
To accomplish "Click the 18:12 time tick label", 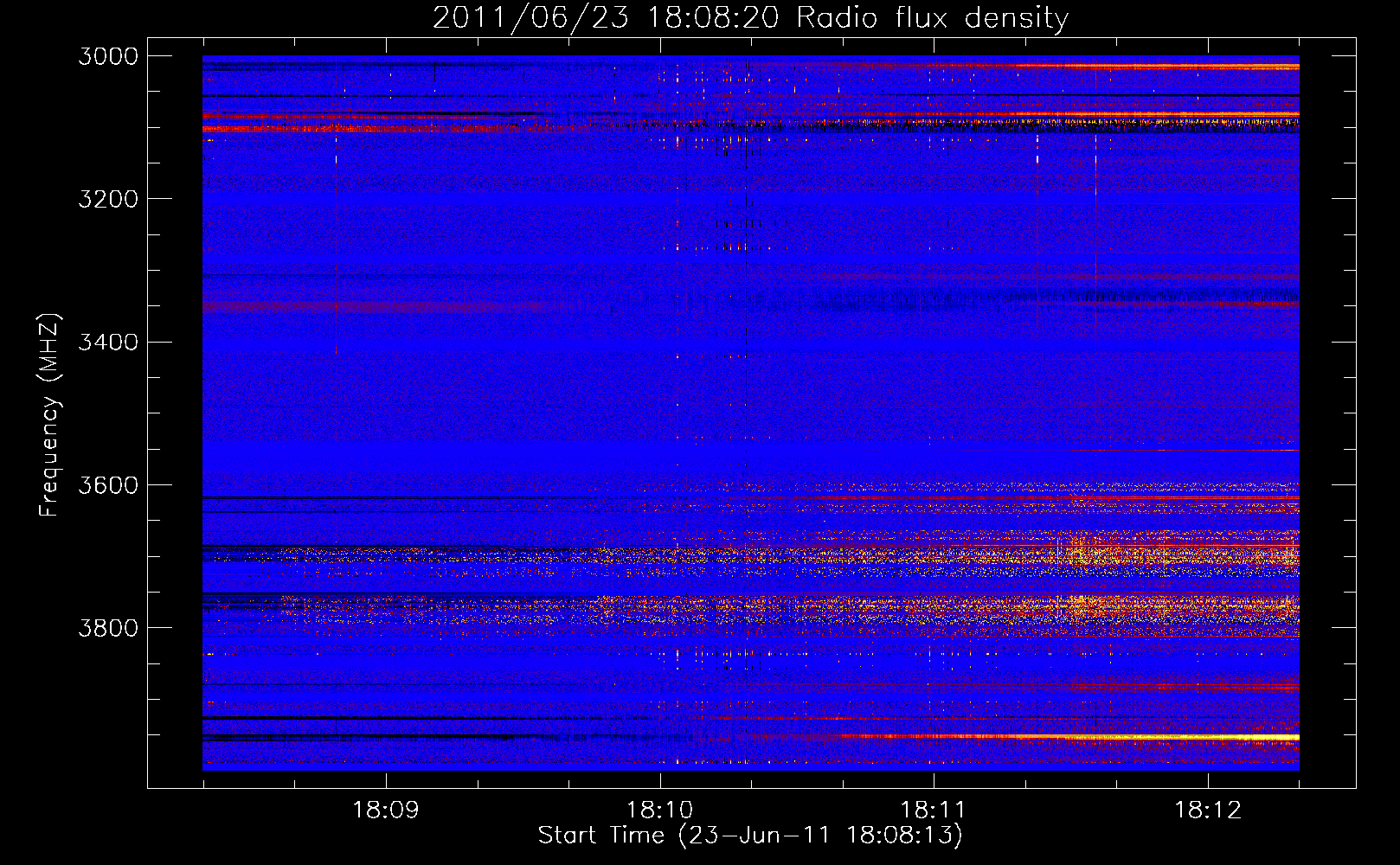I will [1208, 811].
